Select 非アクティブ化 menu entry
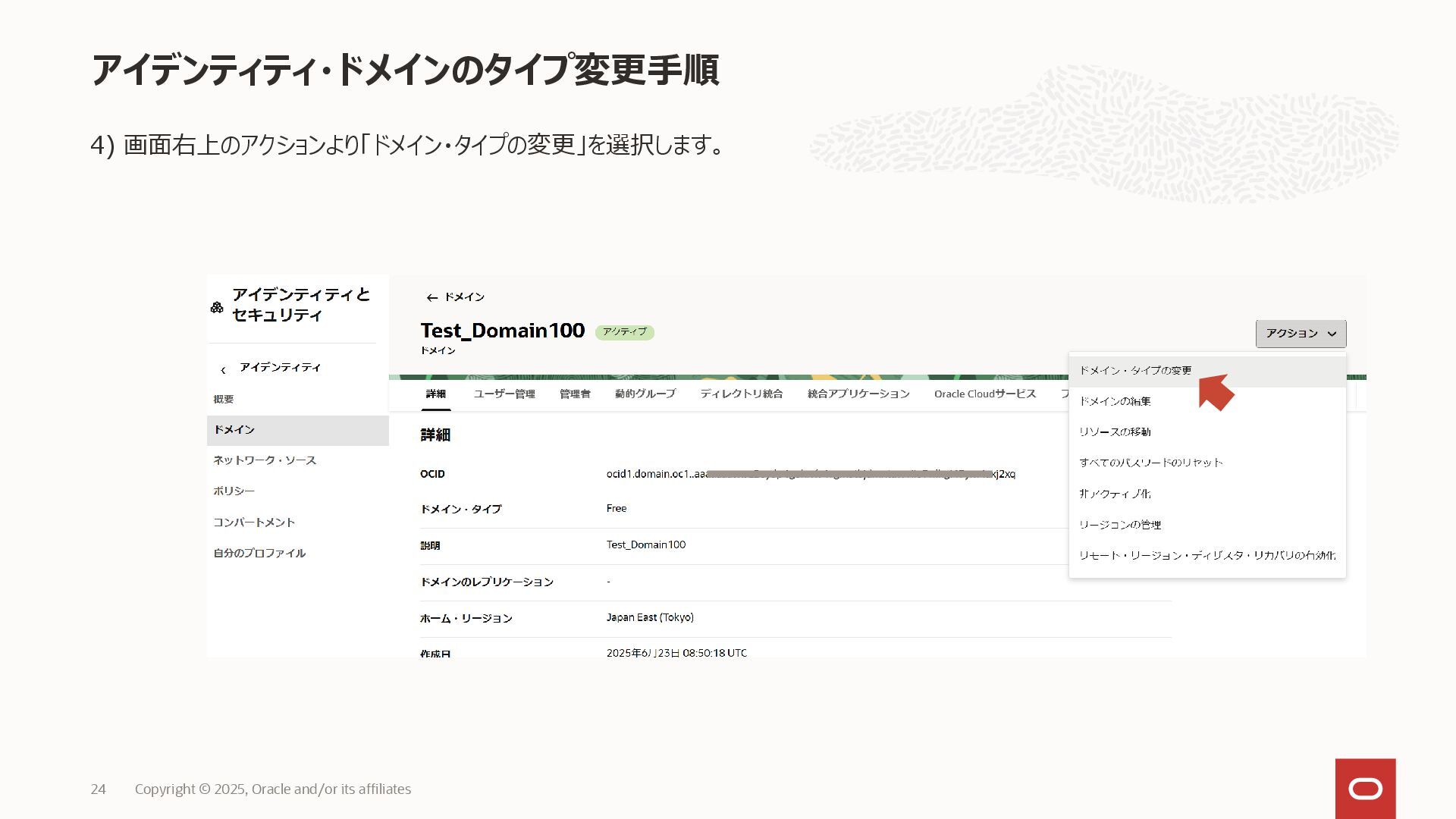The height and width of the screenshot is (819, 1456). [1207, 494]
